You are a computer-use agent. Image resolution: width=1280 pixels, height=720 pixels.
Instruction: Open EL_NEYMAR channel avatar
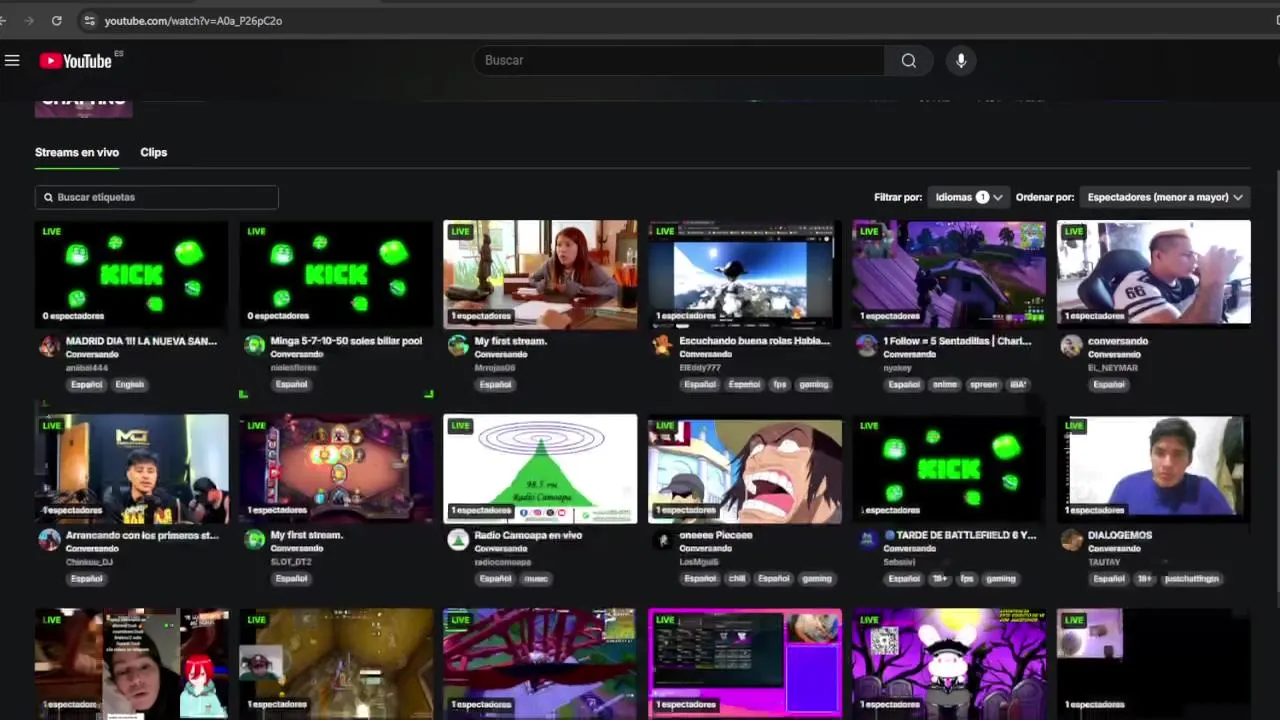[x=1071, y=346]
